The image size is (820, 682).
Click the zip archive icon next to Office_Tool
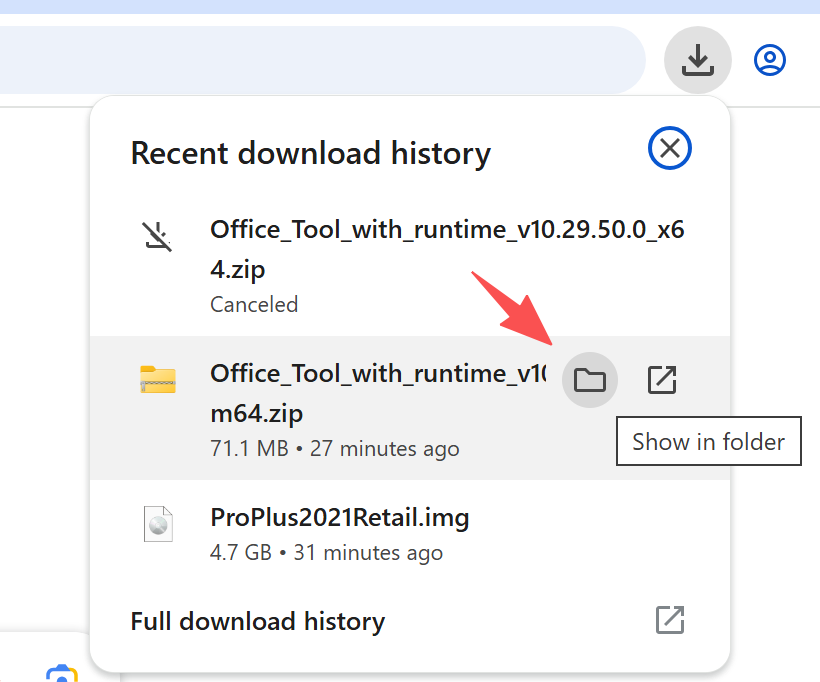(x=157, y=380)
